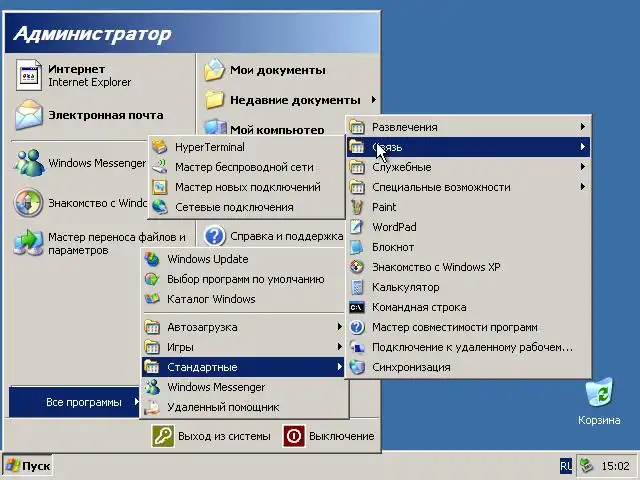Click the Электронная почта envelope icon

pos(29,115)
